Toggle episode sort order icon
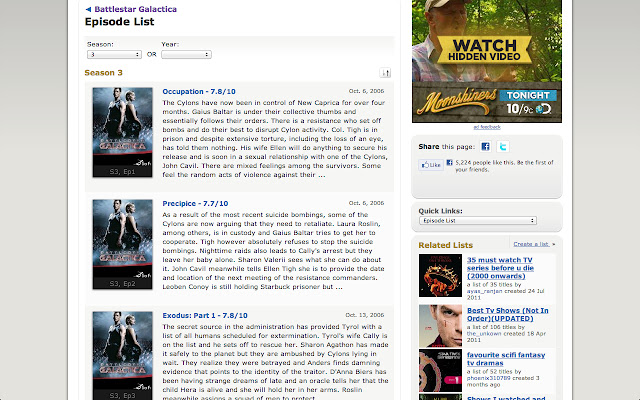The height and width of the screenshot is (400, 640). (x=385, y=73)
